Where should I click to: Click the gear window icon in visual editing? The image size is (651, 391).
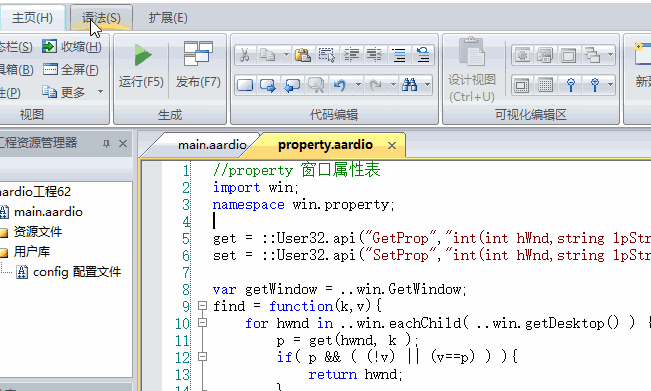522,55
